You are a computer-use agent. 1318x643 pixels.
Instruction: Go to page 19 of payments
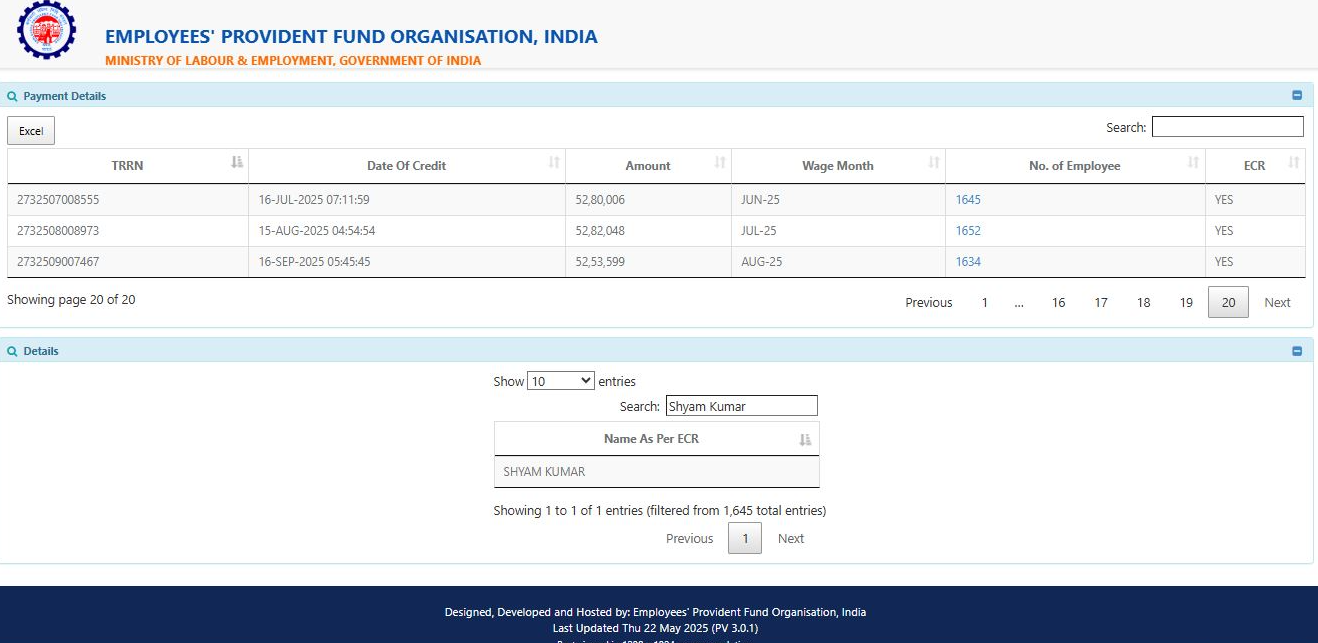point(1186,302)
